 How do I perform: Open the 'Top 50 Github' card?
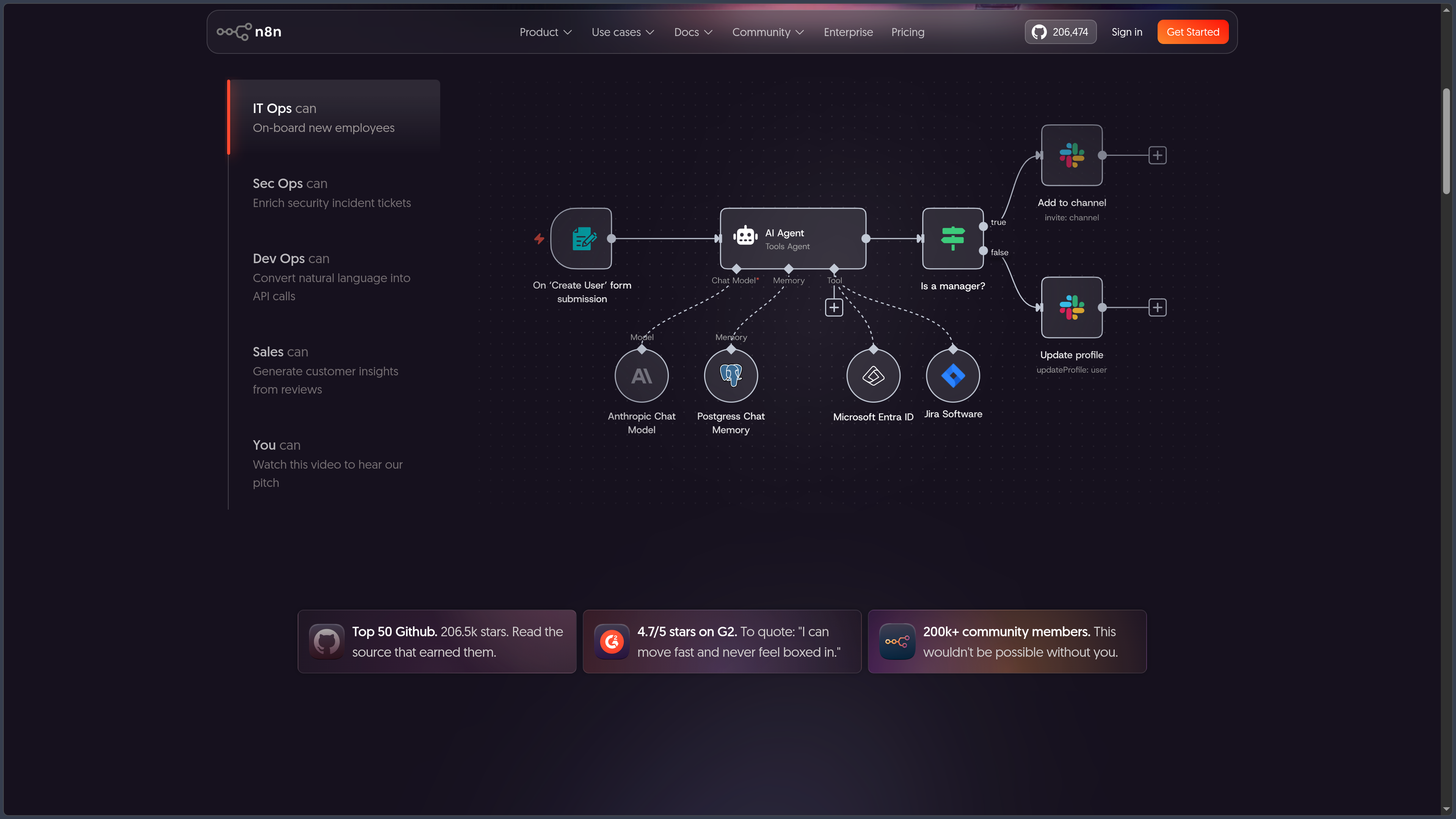point(437,642)
